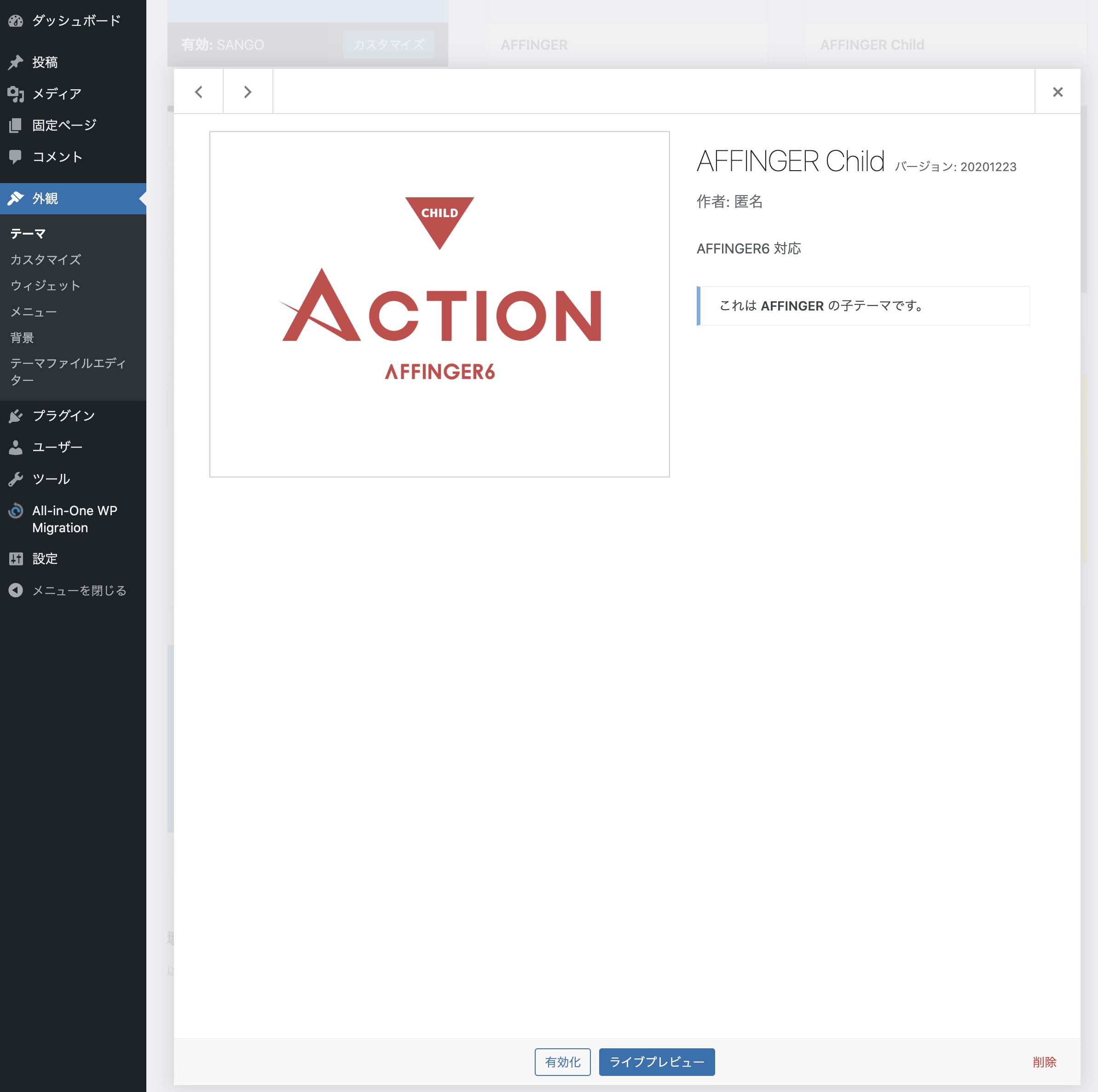
Task: Show previous theme with left chevron
Action: click(x=198, y=92)
